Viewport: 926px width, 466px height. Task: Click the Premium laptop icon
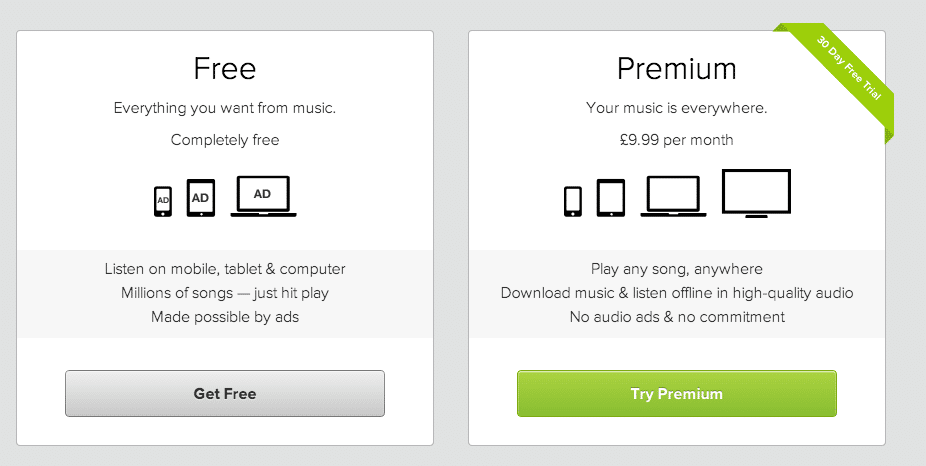click(673, 196)
